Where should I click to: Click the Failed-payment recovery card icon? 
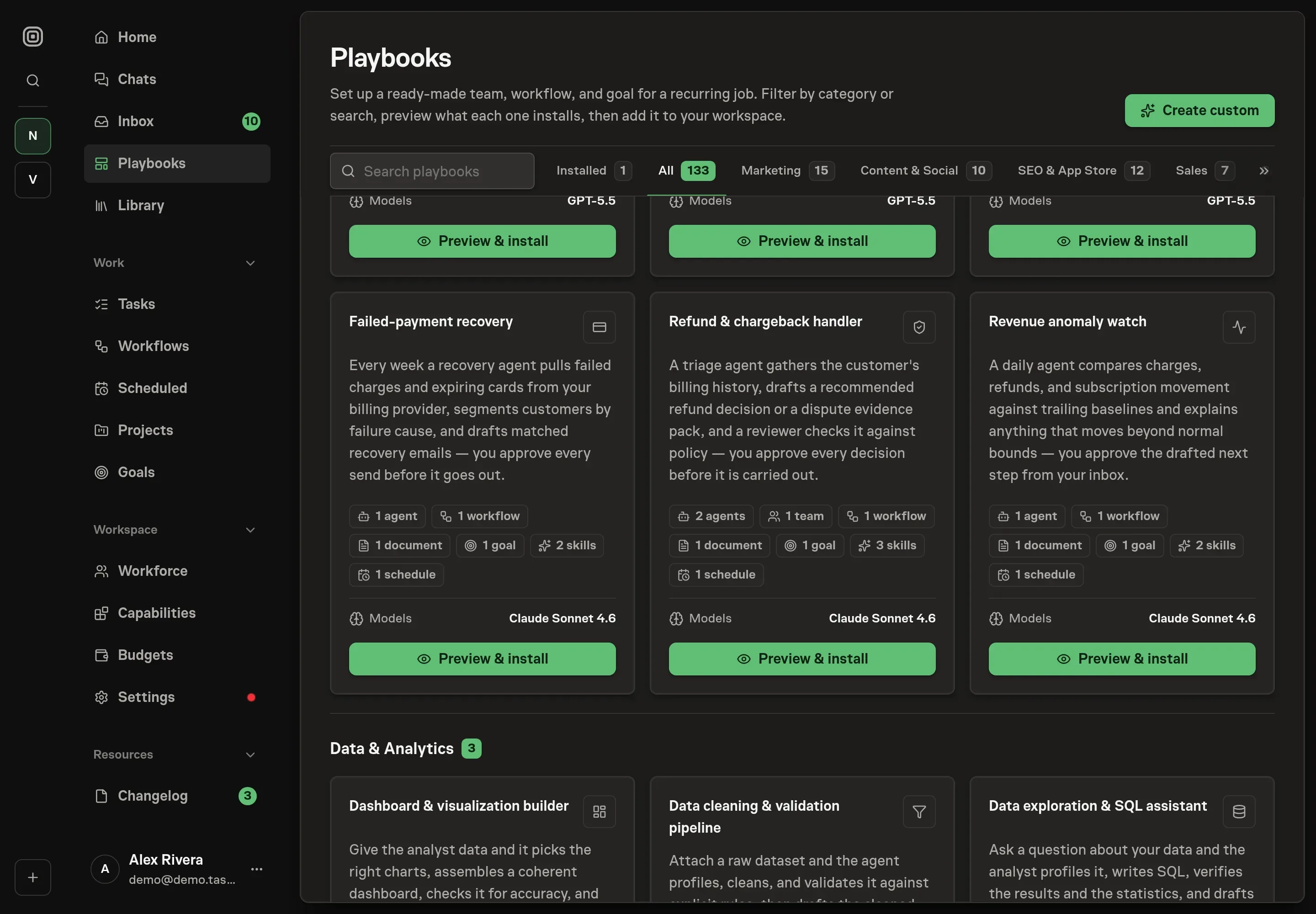(599, 327)
